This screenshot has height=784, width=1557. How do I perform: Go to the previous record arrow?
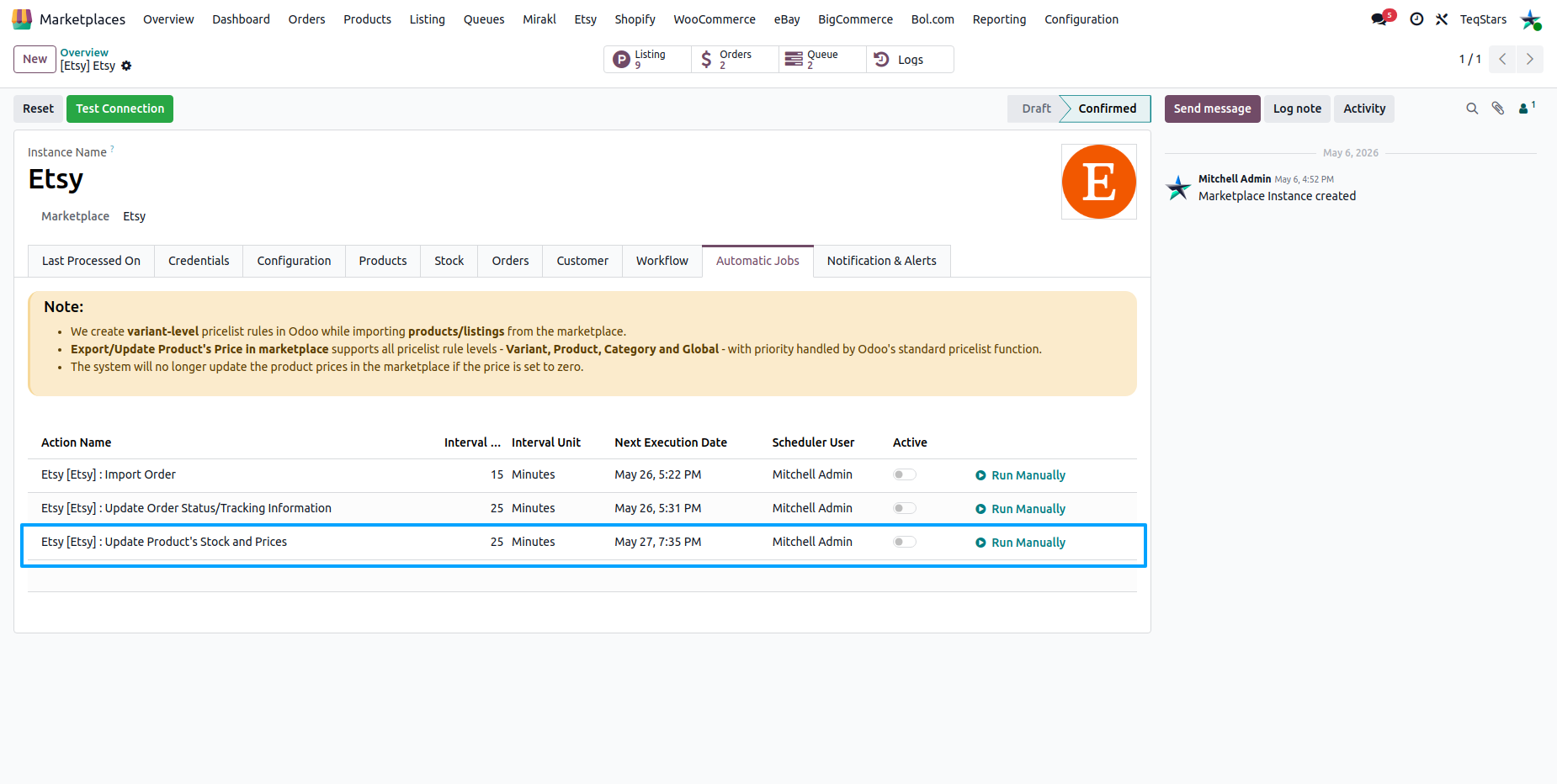coord(1502,59)
